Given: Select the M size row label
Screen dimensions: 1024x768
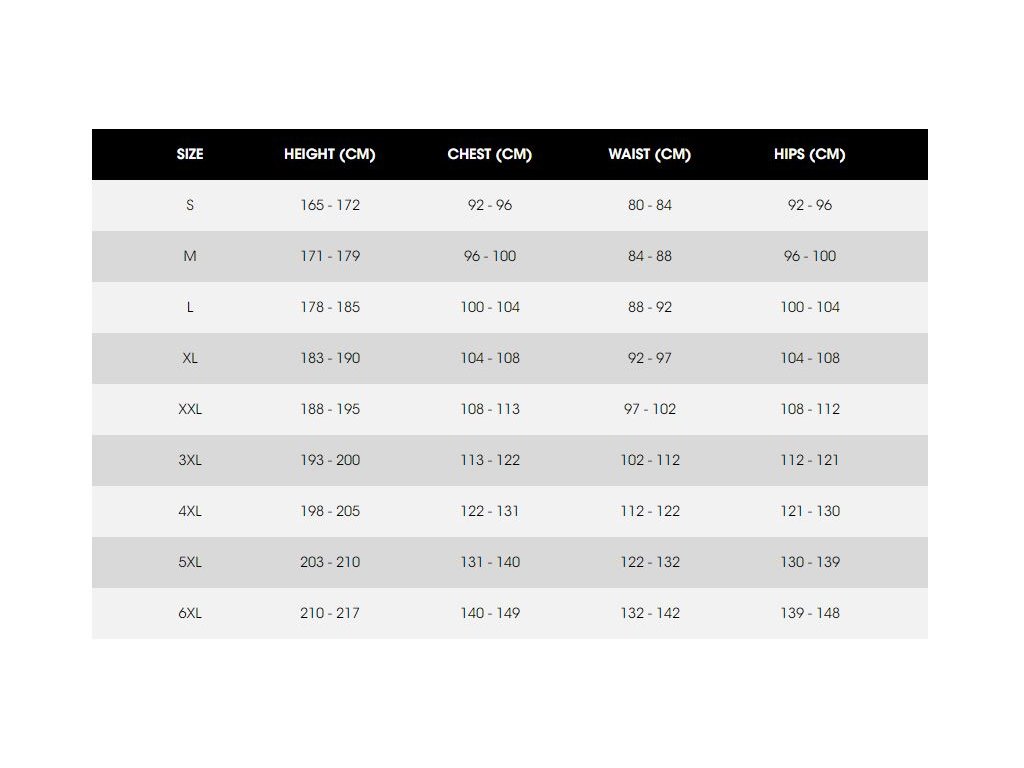Looking at the screenshot, I should [x=190, y=256].
